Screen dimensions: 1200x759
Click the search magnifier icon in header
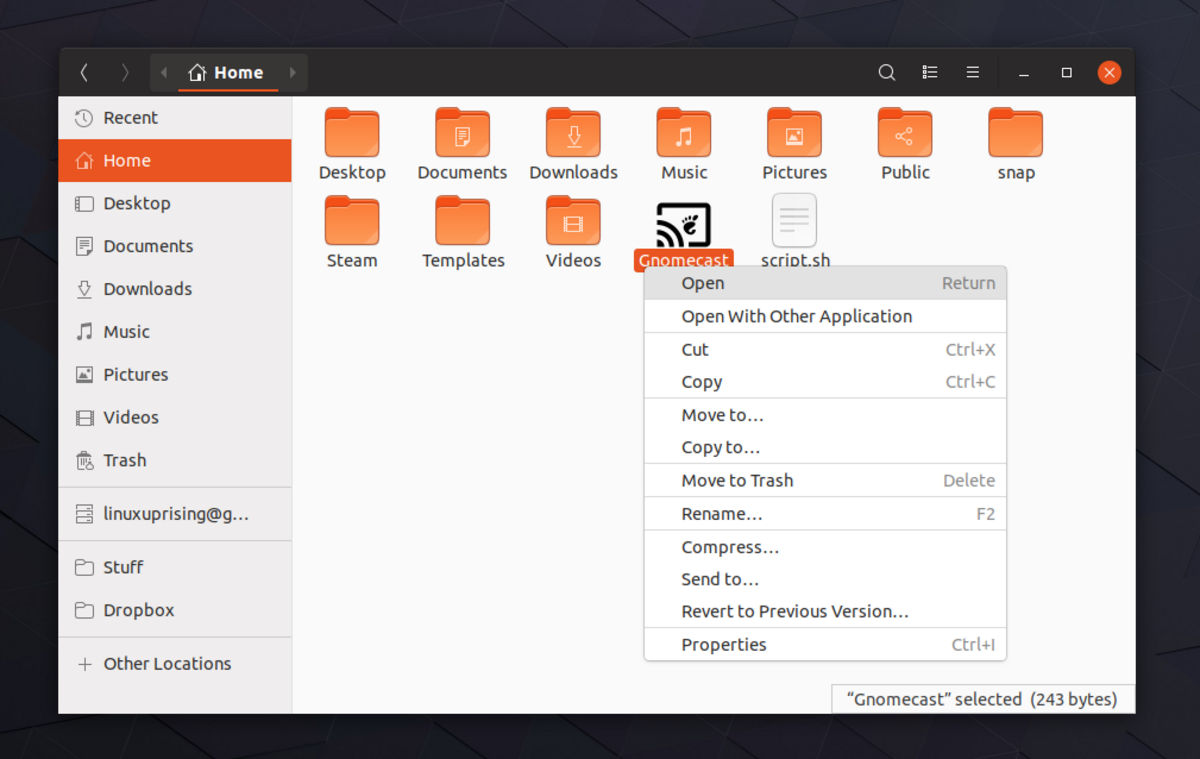(x=886, y=72)
